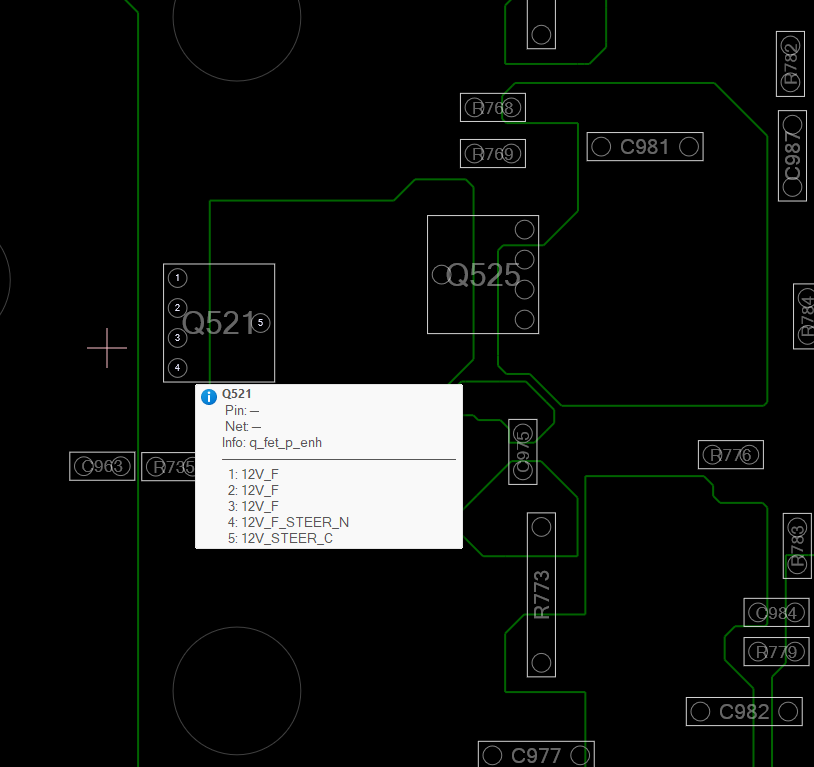Select resistor R769
The height and width of the screenshot is (767, 814).
[x=492, y=154]
